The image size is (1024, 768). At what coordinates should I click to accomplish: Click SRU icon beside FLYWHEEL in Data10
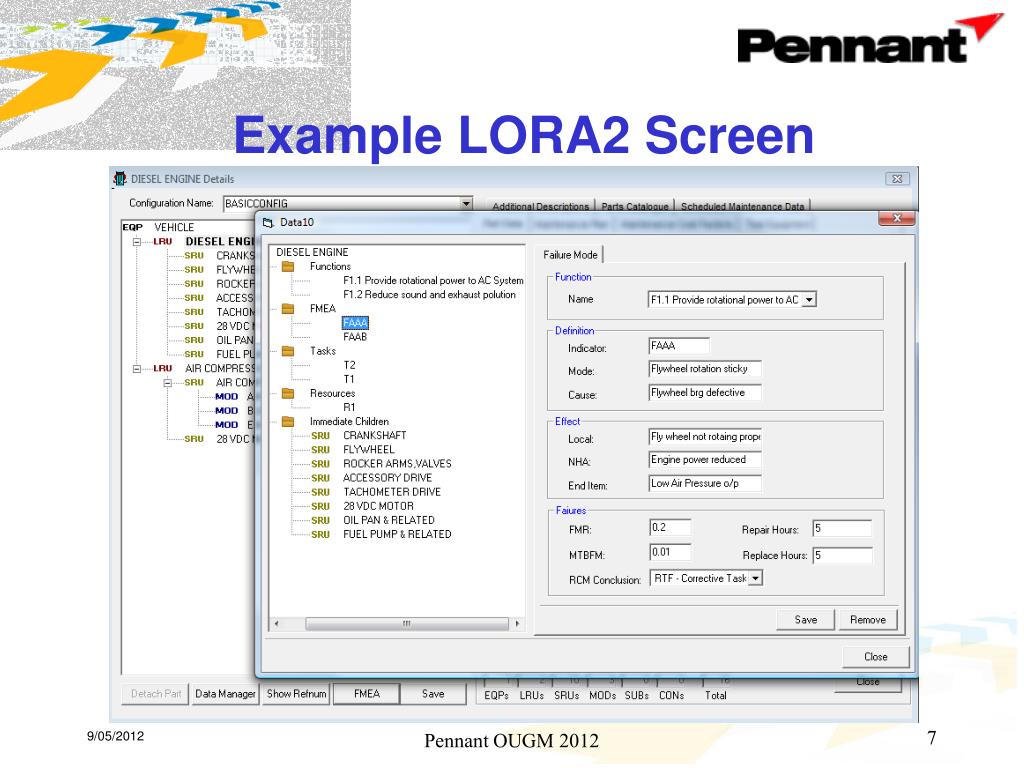coord(320,450)
